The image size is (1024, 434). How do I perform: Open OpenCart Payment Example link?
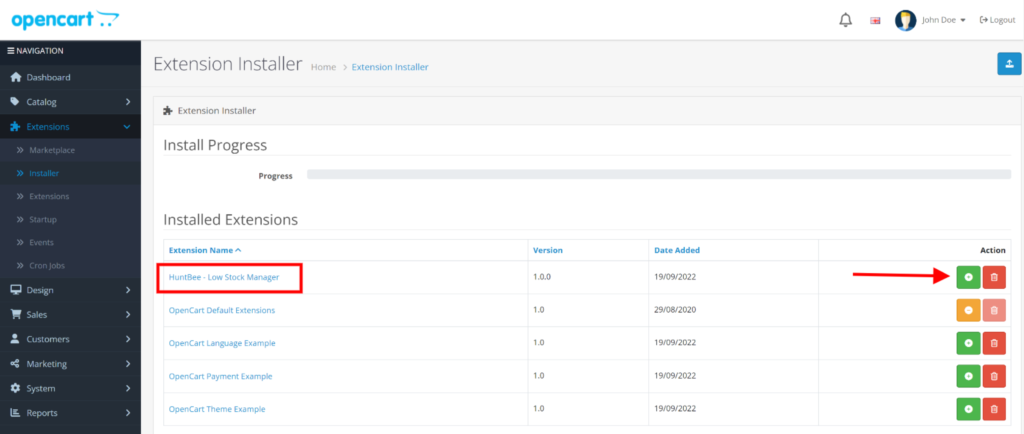point(220,376)
